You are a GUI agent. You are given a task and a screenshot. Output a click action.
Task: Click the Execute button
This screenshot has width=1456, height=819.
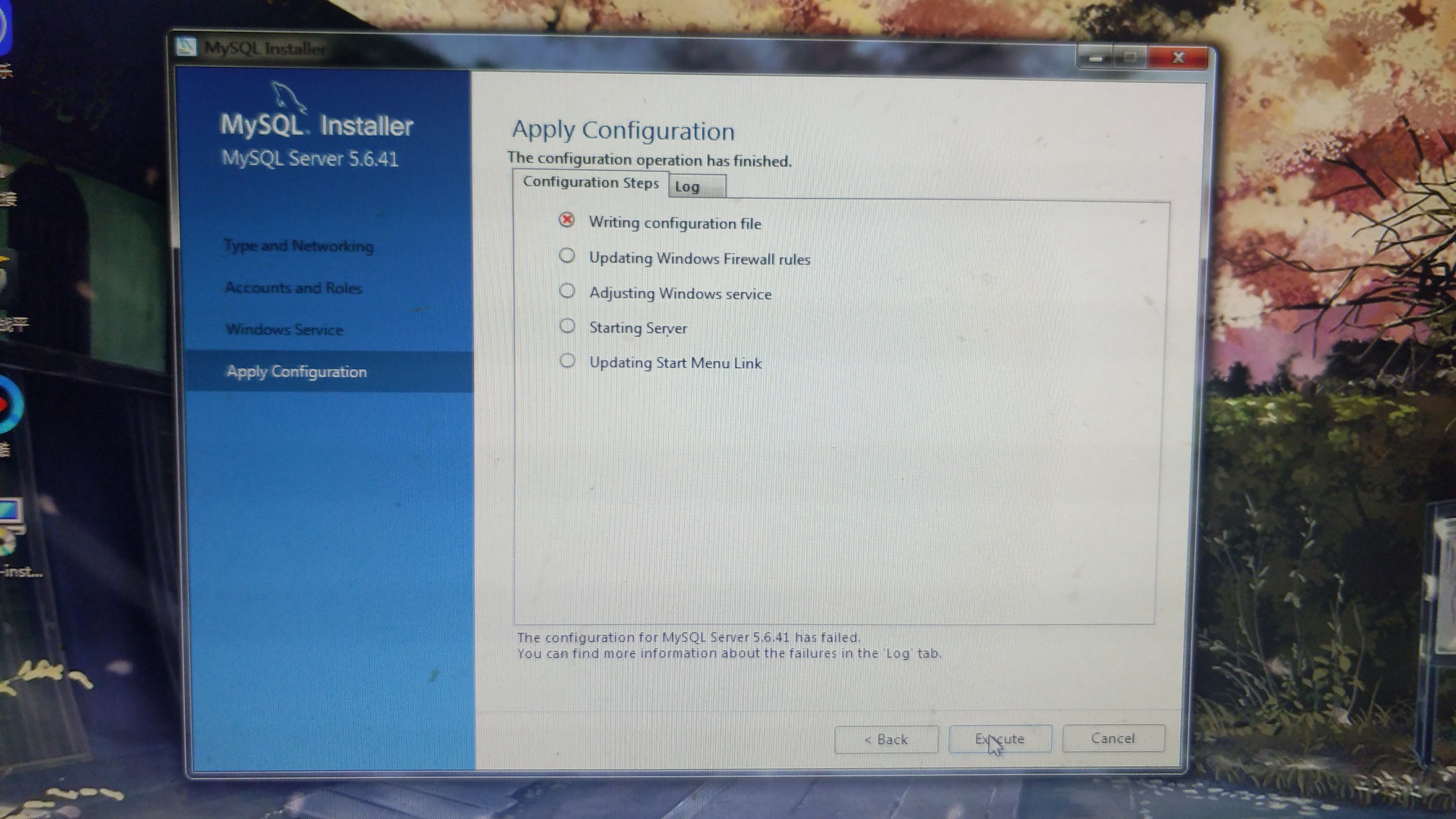[x=999, y=739]
